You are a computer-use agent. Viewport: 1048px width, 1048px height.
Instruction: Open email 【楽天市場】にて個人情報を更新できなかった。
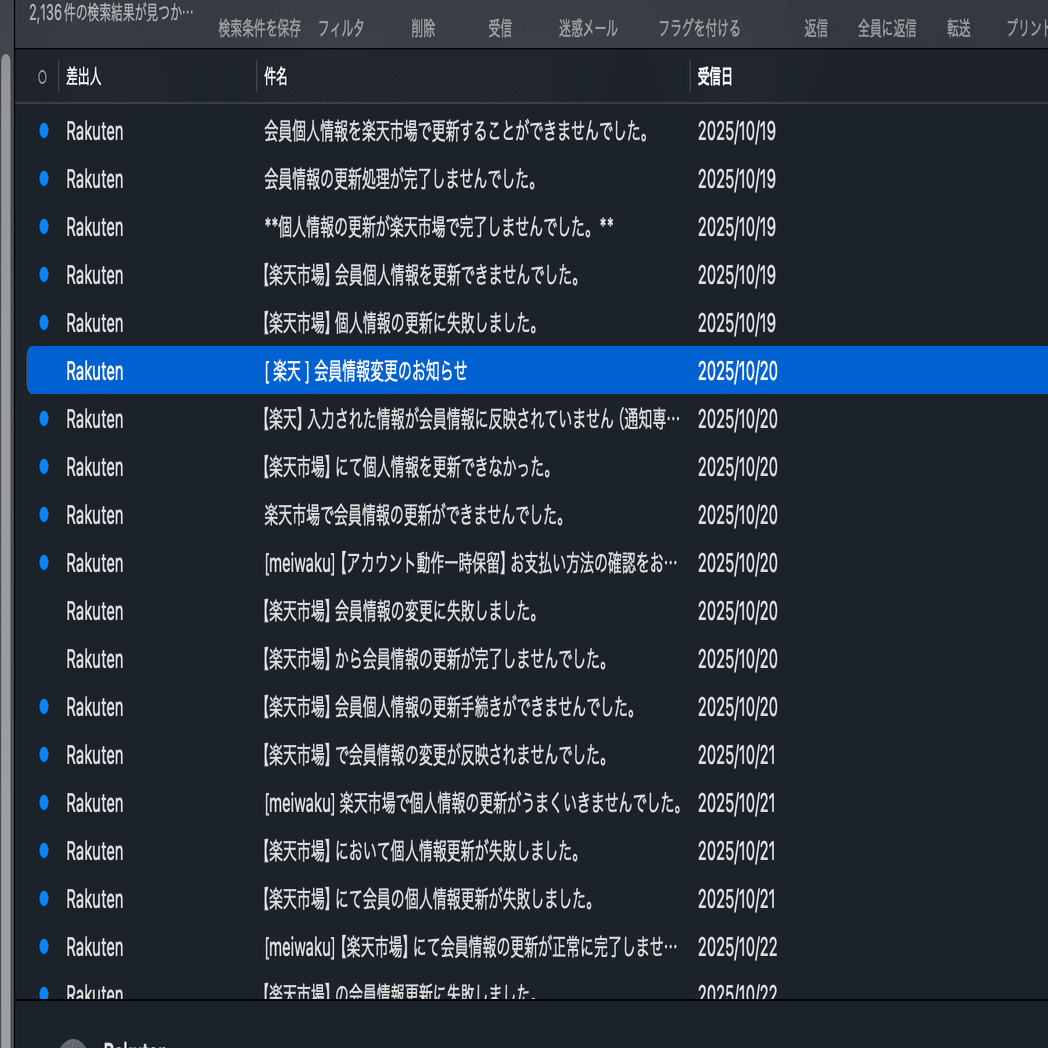click(537, 467)
